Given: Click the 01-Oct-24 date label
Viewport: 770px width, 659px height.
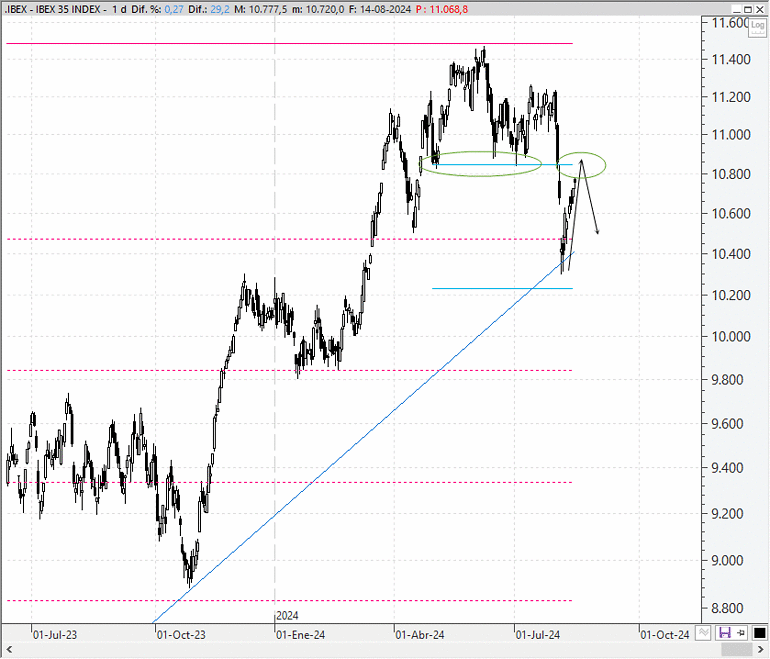Looking at the screenshot, I should pyautogui.click(x=665, y=635).
